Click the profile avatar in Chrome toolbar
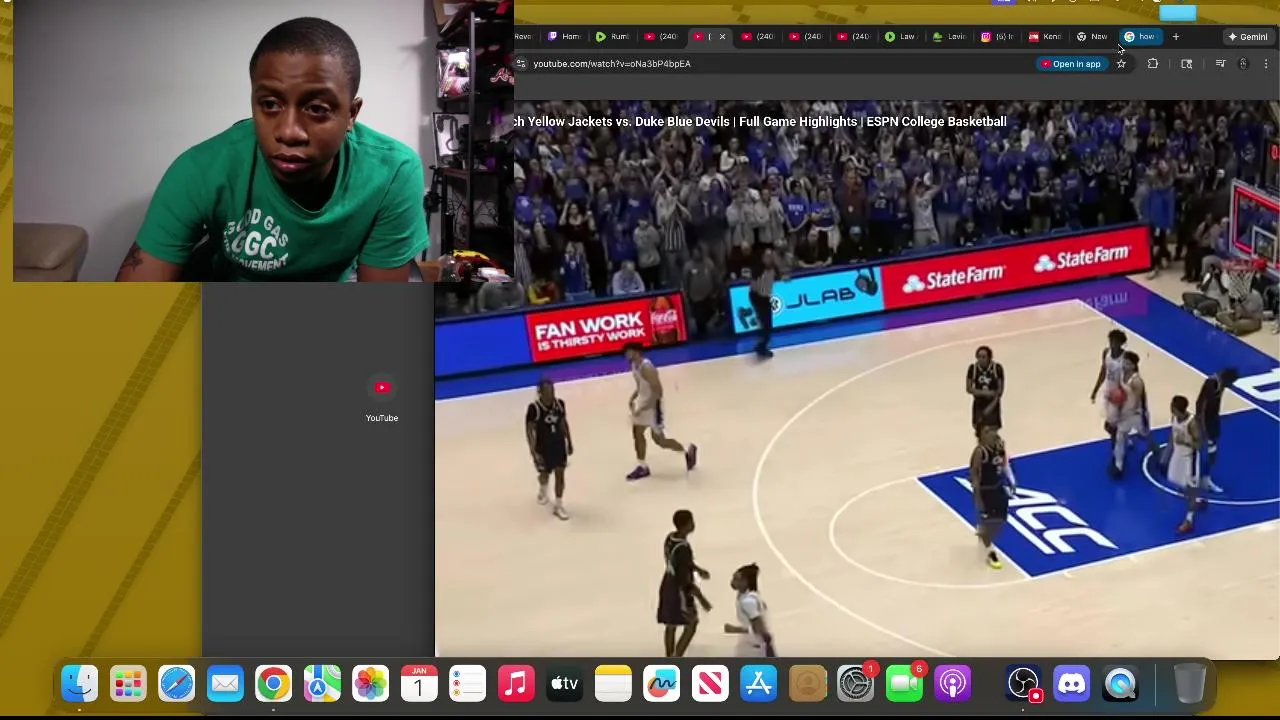This screenshot has width=1280, height=720. tap(1243, 64)
